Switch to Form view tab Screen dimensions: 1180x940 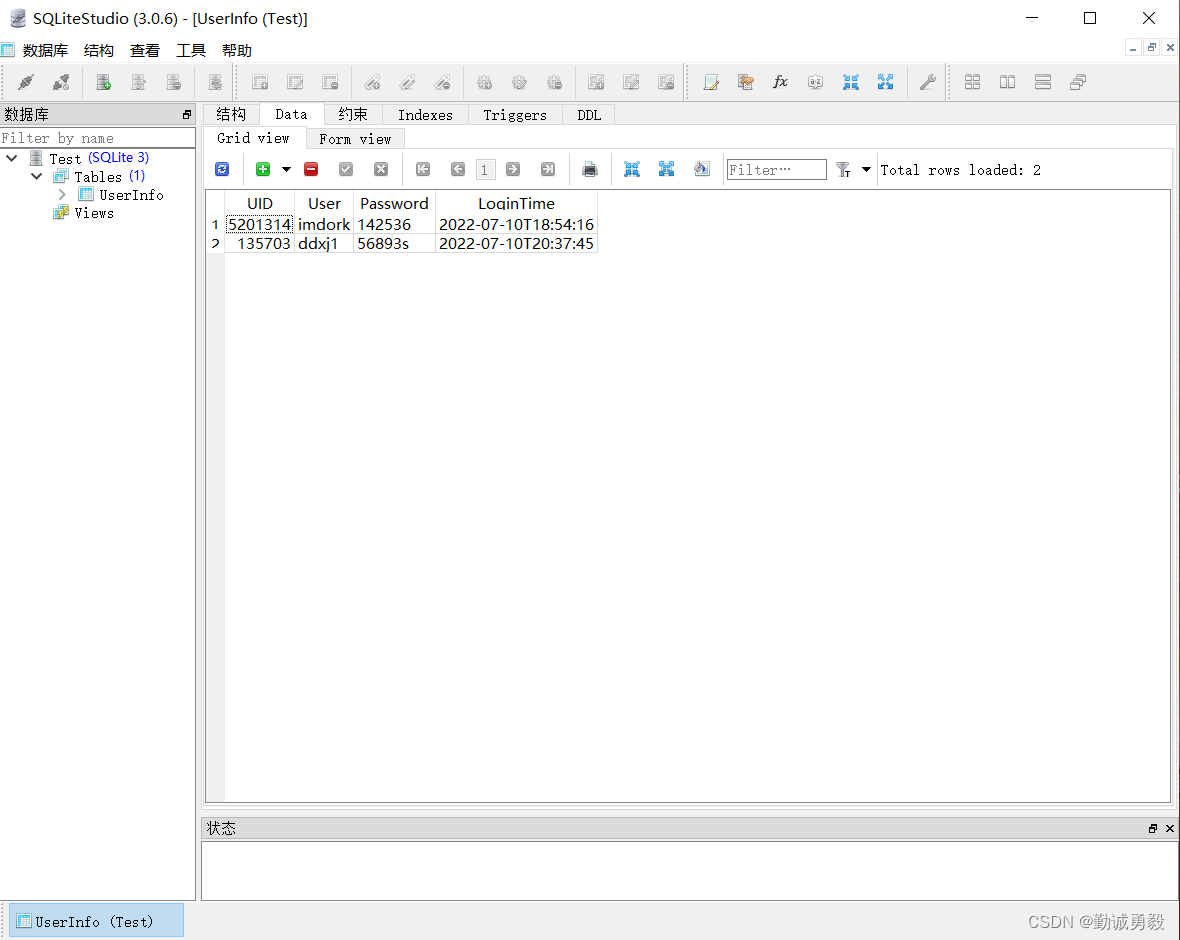tap(355, 139)
